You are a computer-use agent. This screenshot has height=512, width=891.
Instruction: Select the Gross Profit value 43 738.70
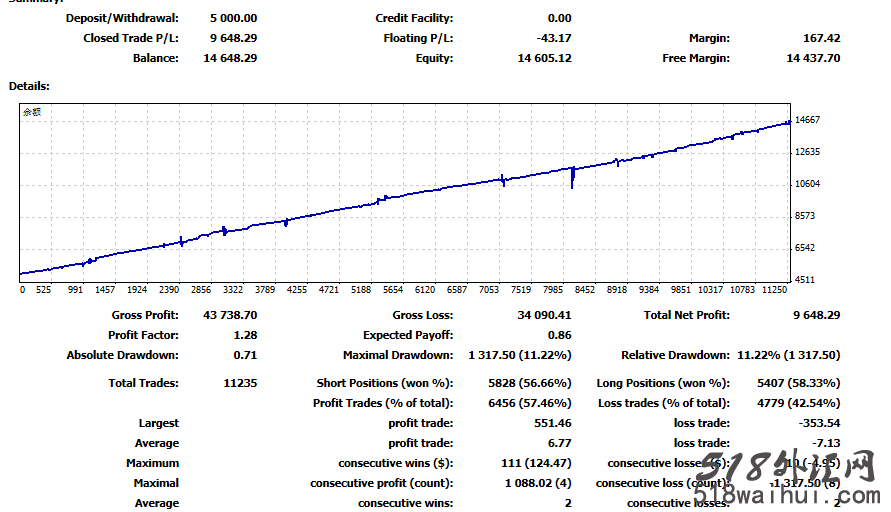(230, 315)
